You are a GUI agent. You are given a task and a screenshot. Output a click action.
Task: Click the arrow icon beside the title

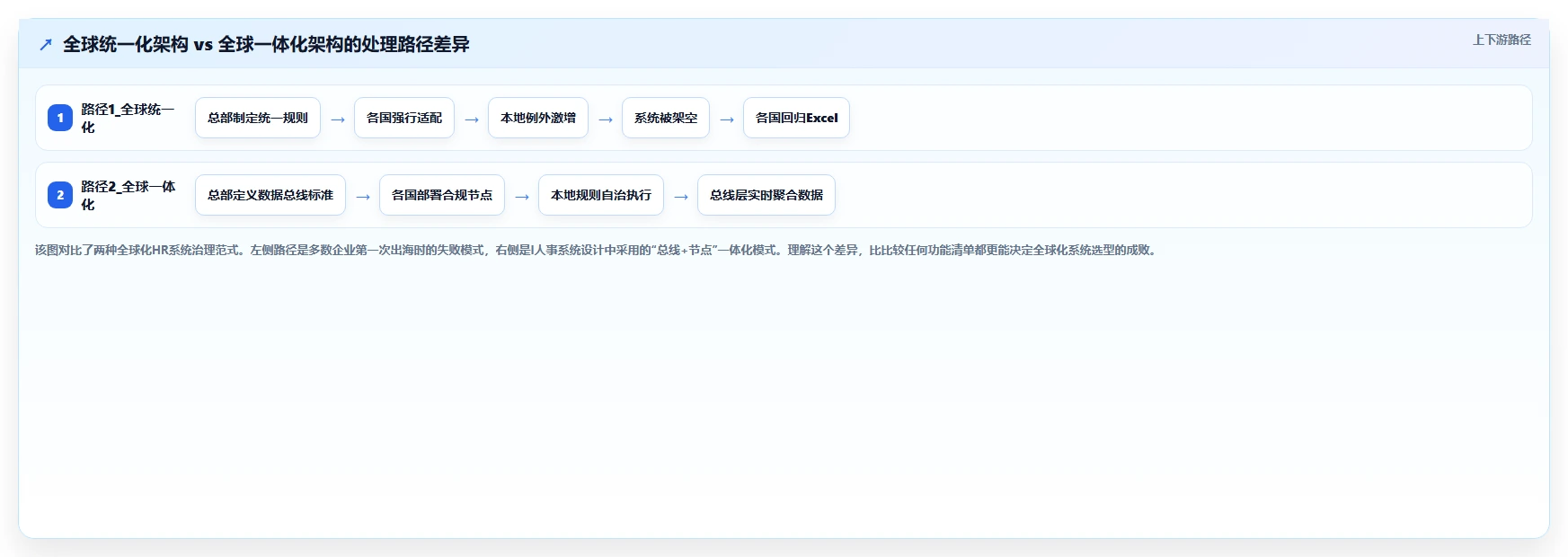click(x=46, y=44)
